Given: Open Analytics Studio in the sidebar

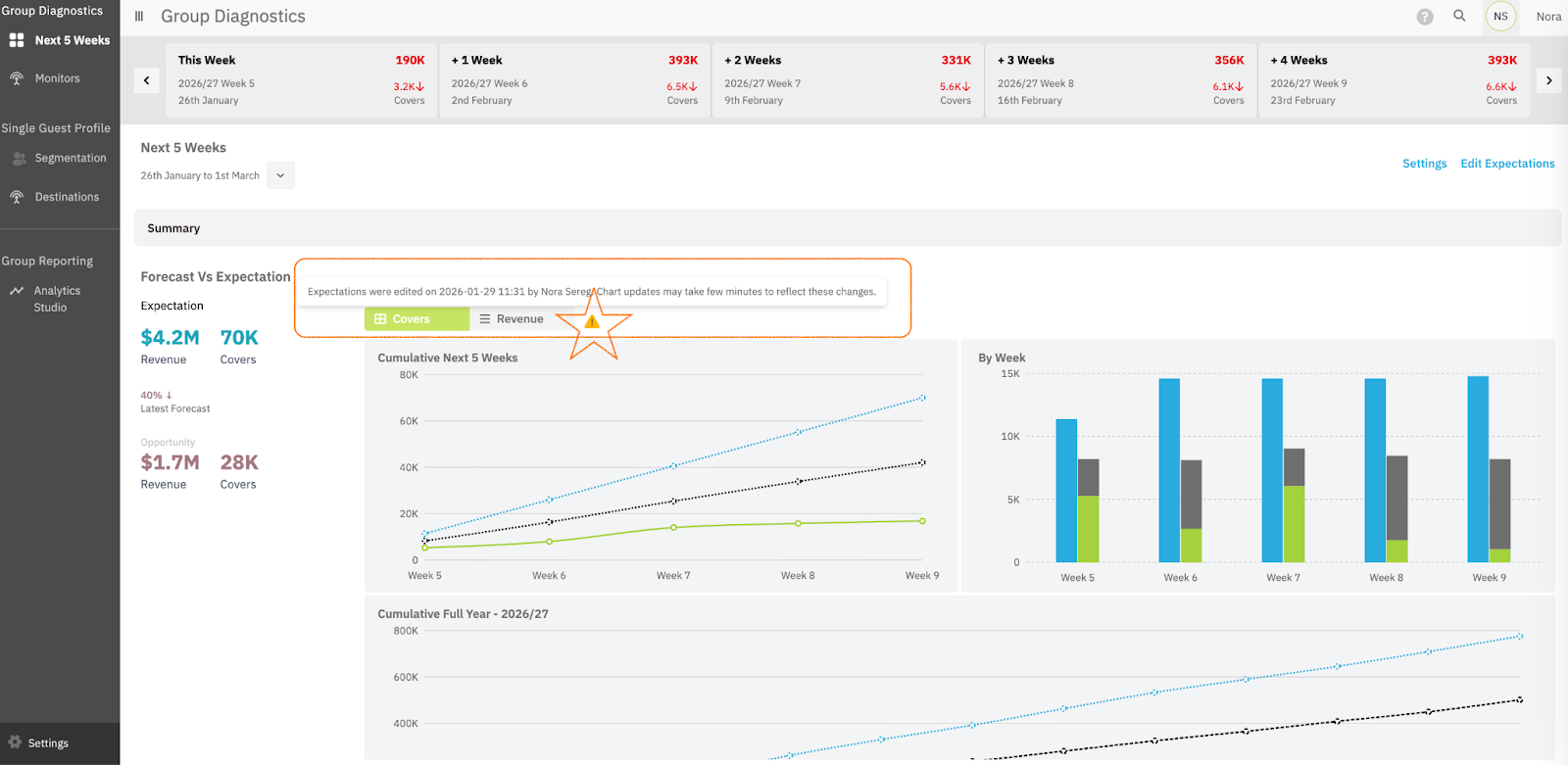Looking at the screenshot, I should tap(57, 299).
